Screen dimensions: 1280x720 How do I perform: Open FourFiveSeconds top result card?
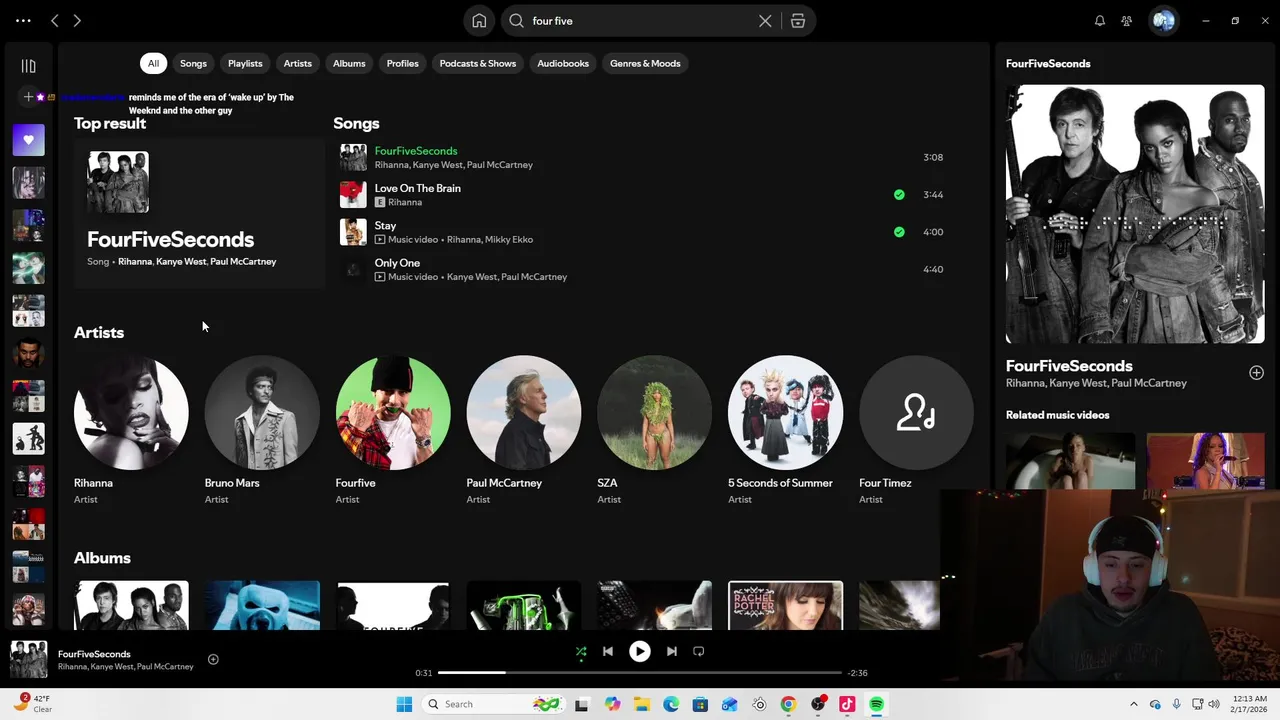pyautogui.click(x=199, y=213)
